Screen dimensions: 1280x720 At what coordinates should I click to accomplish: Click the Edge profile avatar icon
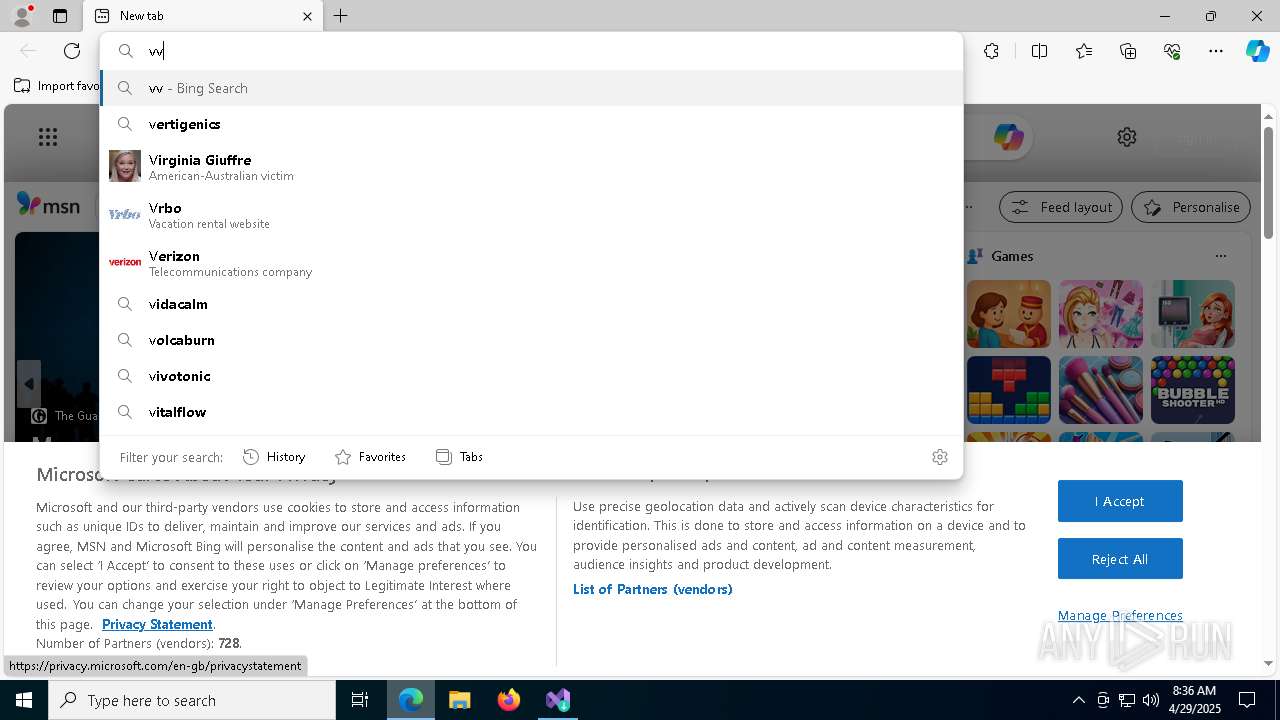(x=21, y=16)
